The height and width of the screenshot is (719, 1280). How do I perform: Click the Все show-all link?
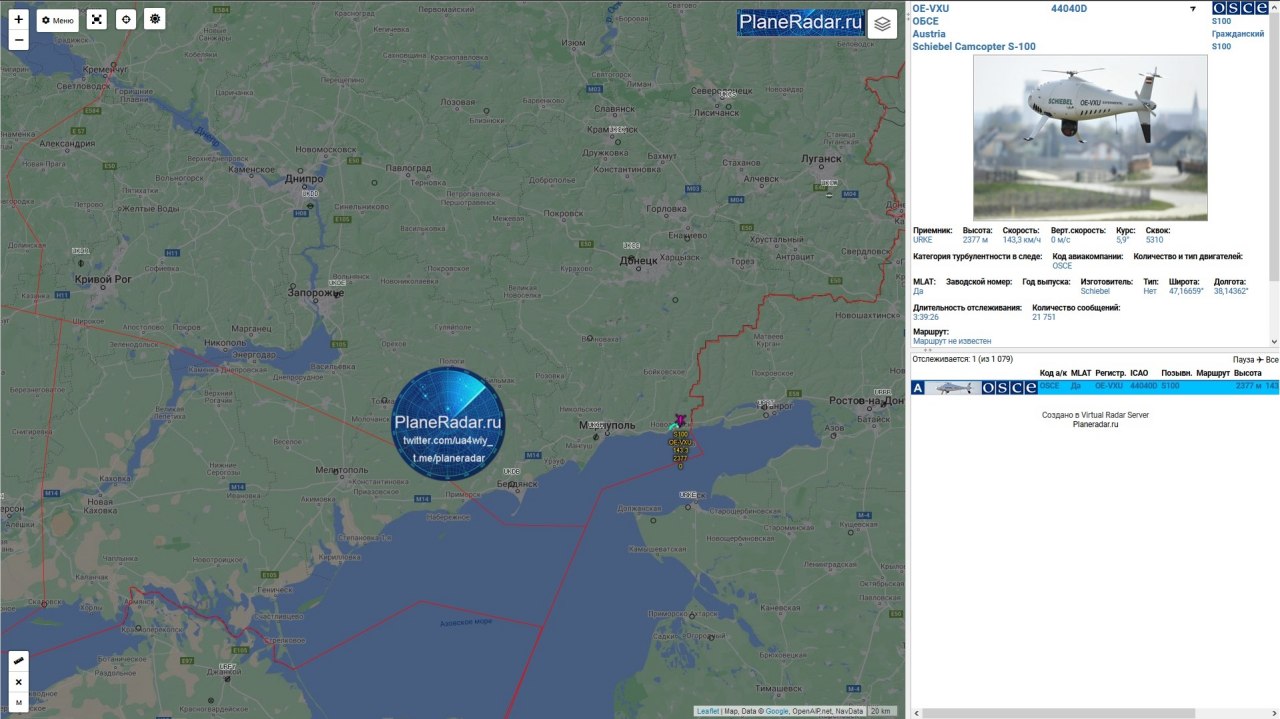1272,359
